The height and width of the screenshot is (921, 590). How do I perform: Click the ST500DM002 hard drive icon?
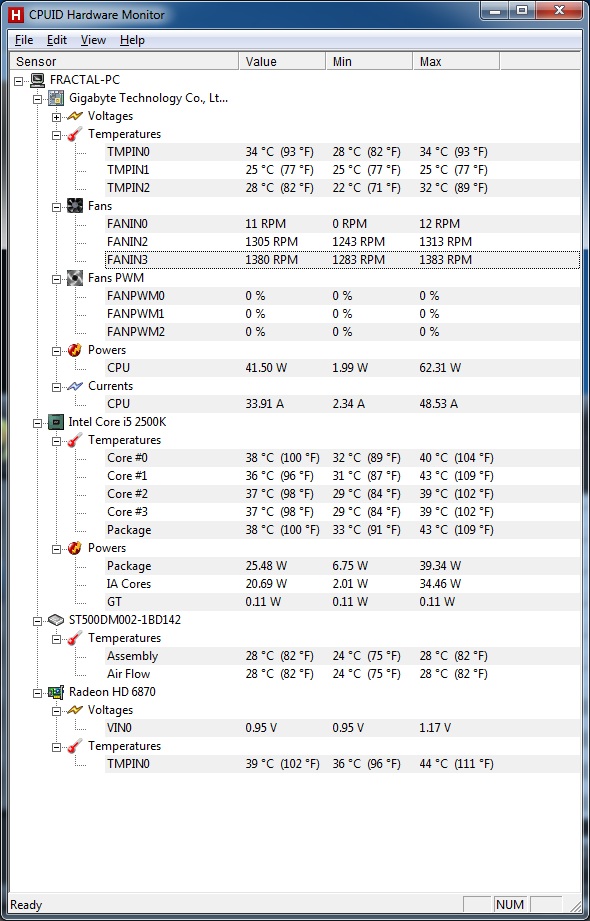(56, 620)
